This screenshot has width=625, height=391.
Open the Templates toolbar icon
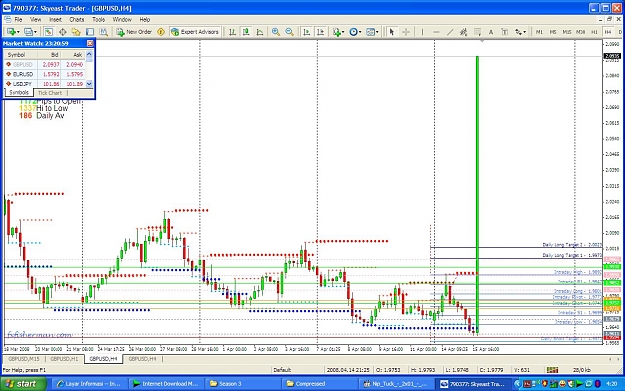click(370, 32)
